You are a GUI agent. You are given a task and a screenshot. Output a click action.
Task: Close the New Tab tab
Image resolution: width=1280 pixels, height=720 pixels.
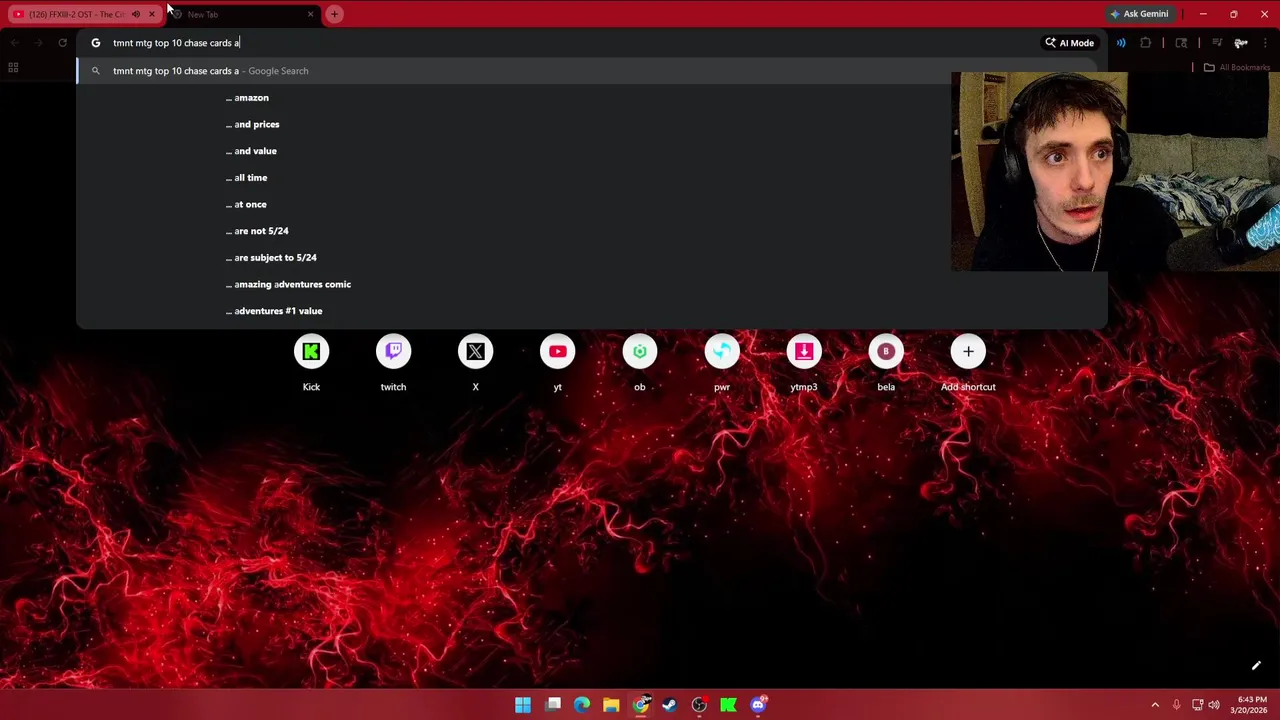pyautogui.click(x=310, y=14)
